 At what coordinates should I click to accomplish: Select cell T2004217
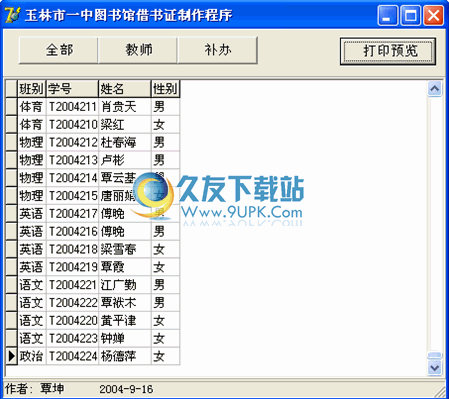pos(72,214)
